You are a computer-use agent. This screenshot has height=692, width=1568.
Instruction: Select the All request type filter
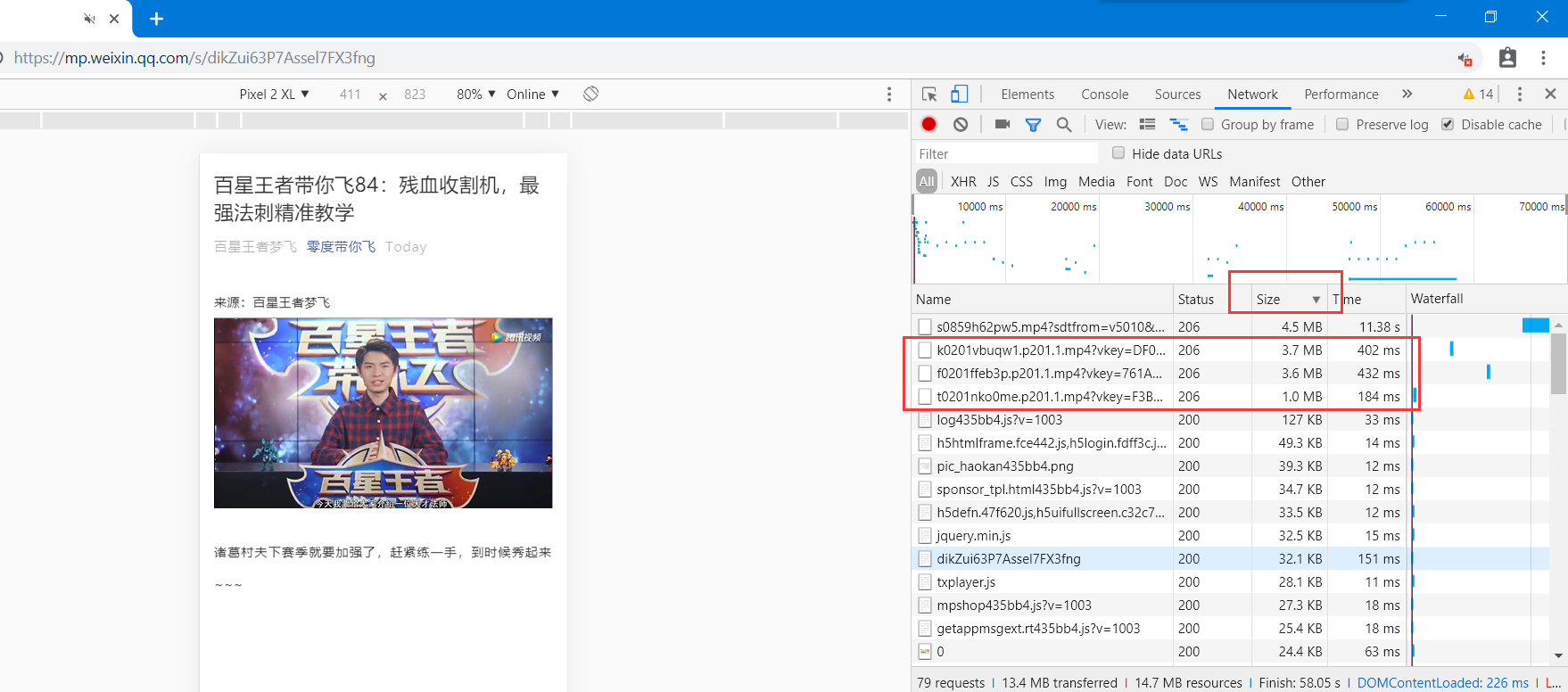tap(927, 182)
